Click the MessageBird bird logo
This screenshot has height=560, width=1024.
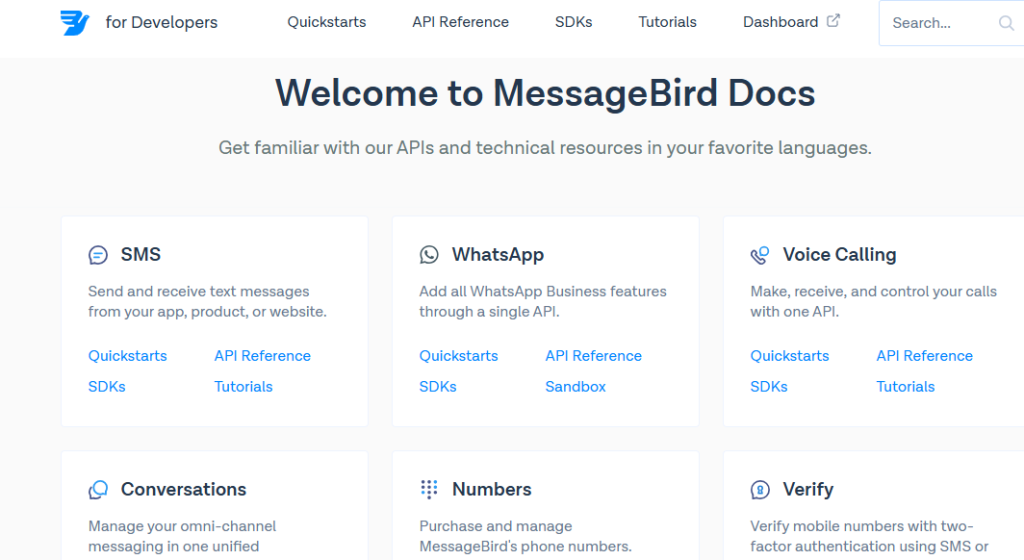pos(74,23)
